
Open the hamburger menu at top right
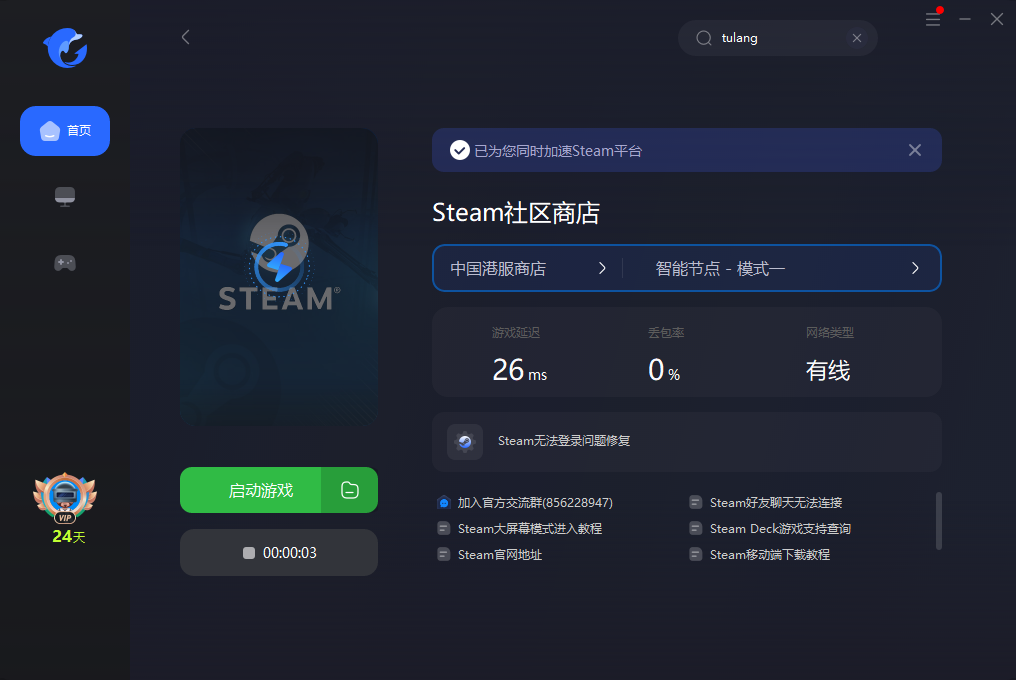point(932,19)
